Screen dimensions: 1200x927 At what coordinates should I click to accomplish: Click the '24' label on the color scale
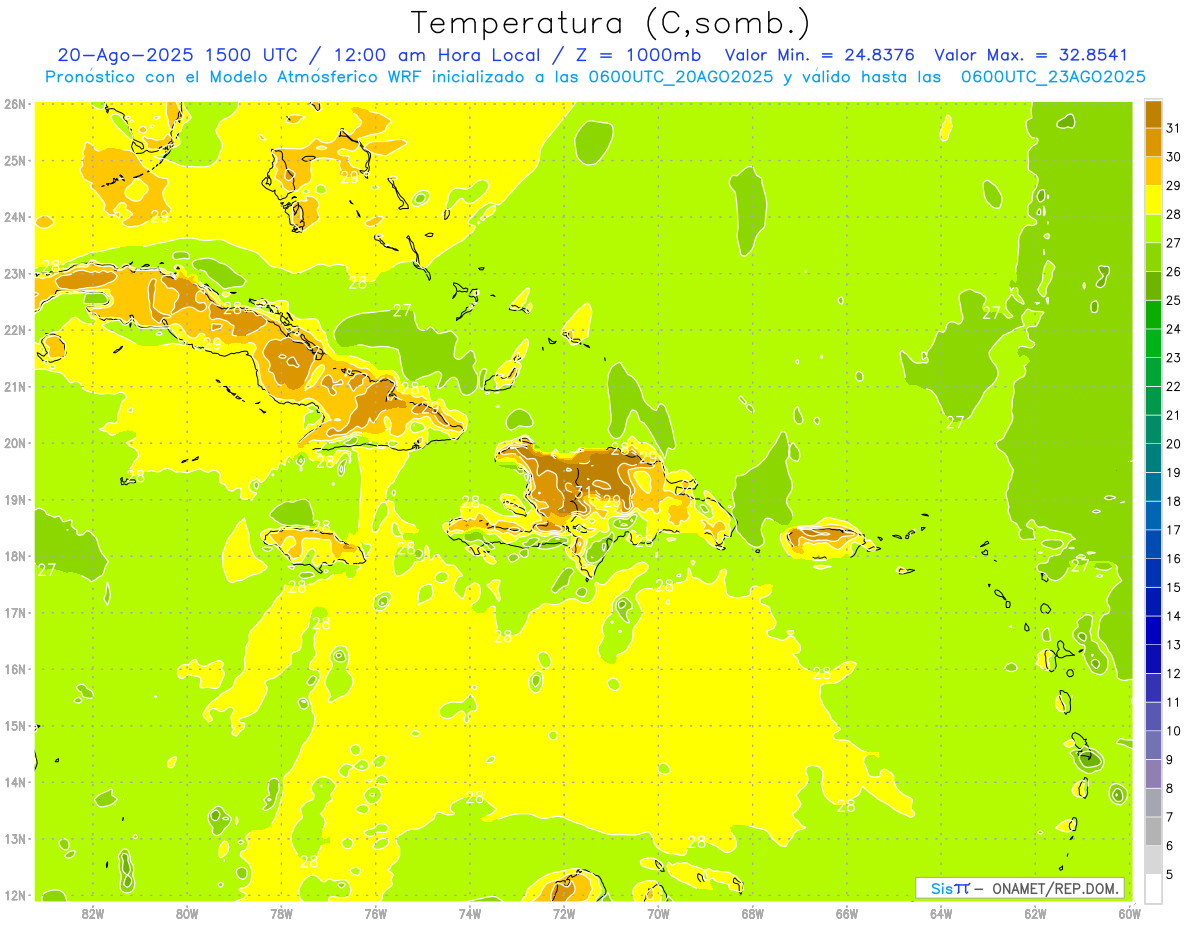[x=1173, y=329]
